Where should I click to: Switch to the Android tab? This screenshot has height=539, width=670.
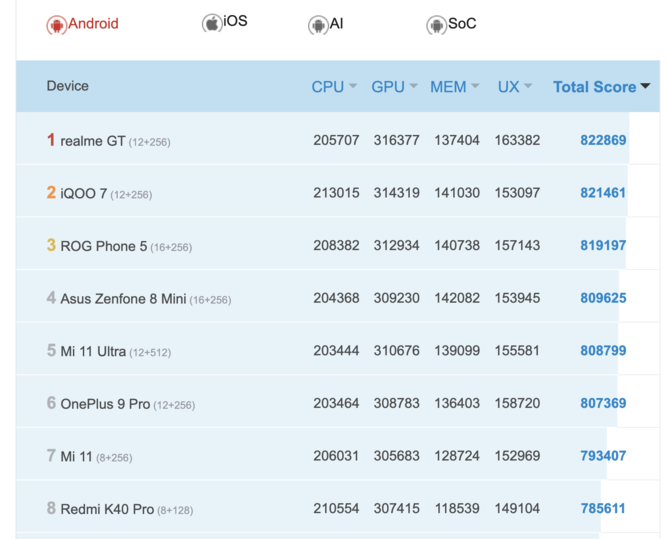tap(82, 24)
